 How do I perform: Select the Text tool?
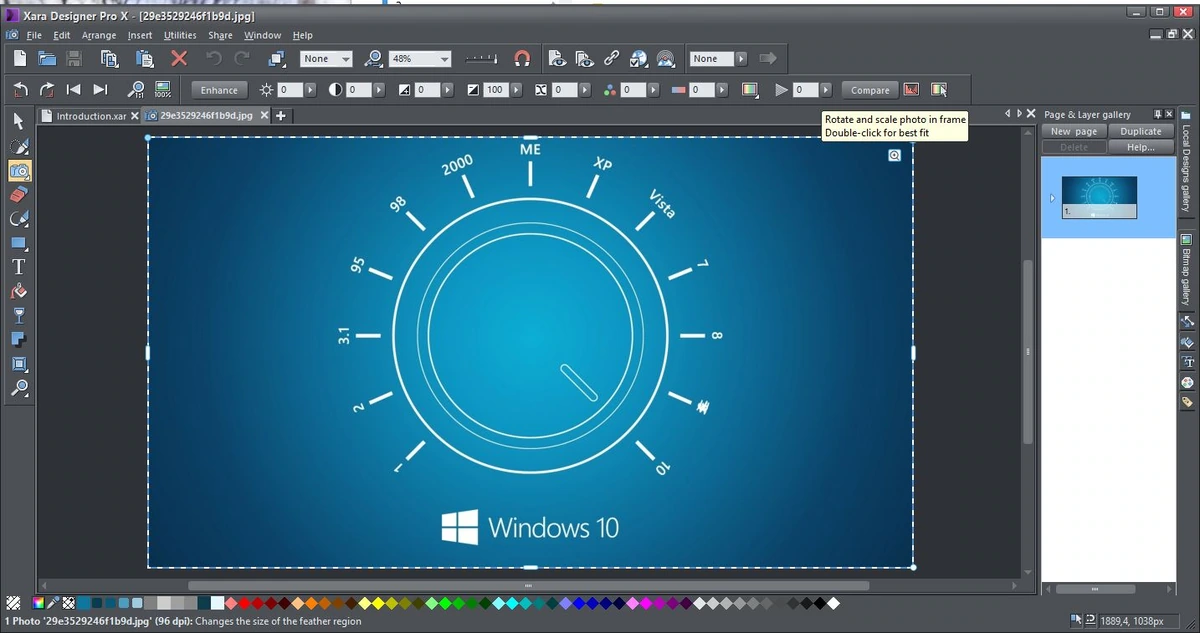click(x=19, y=267)
